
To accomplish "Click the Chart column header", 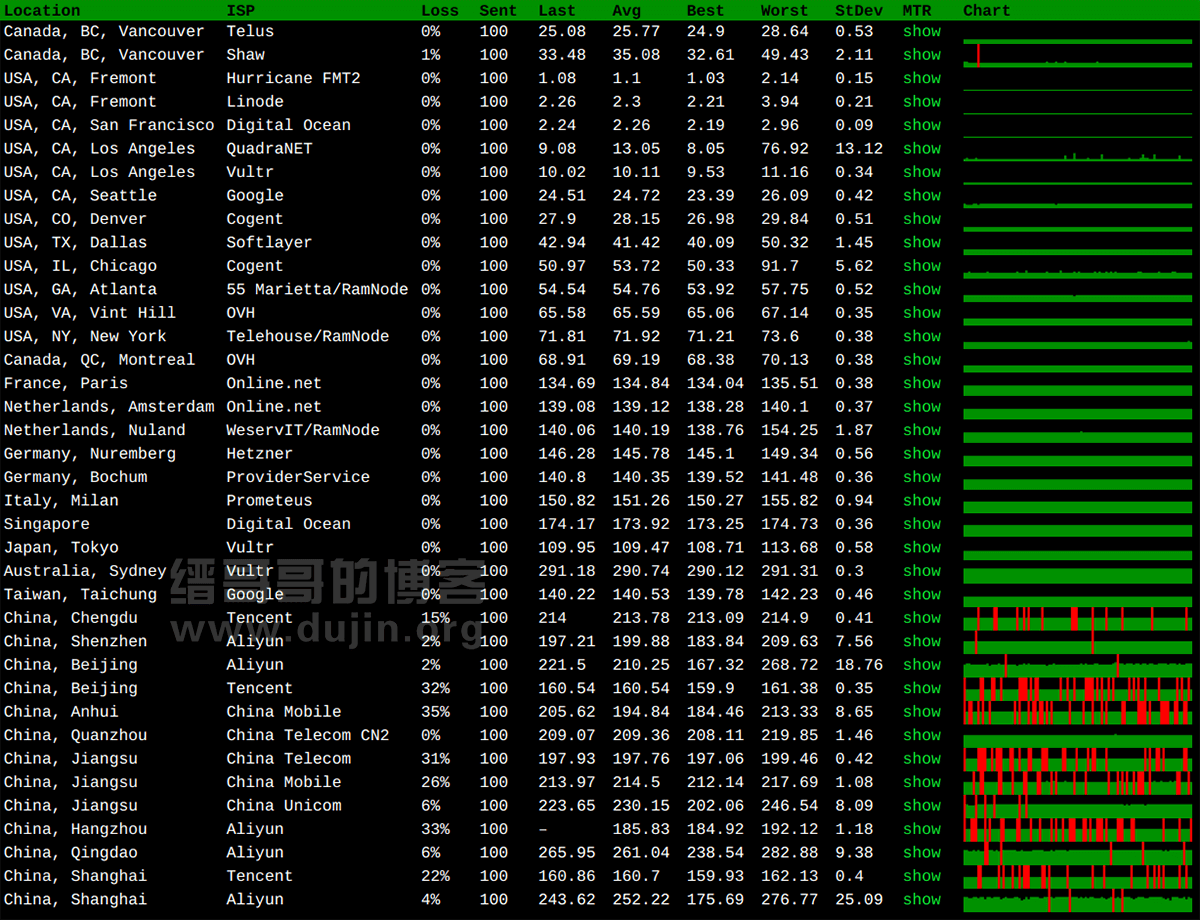I will point(987,11).
